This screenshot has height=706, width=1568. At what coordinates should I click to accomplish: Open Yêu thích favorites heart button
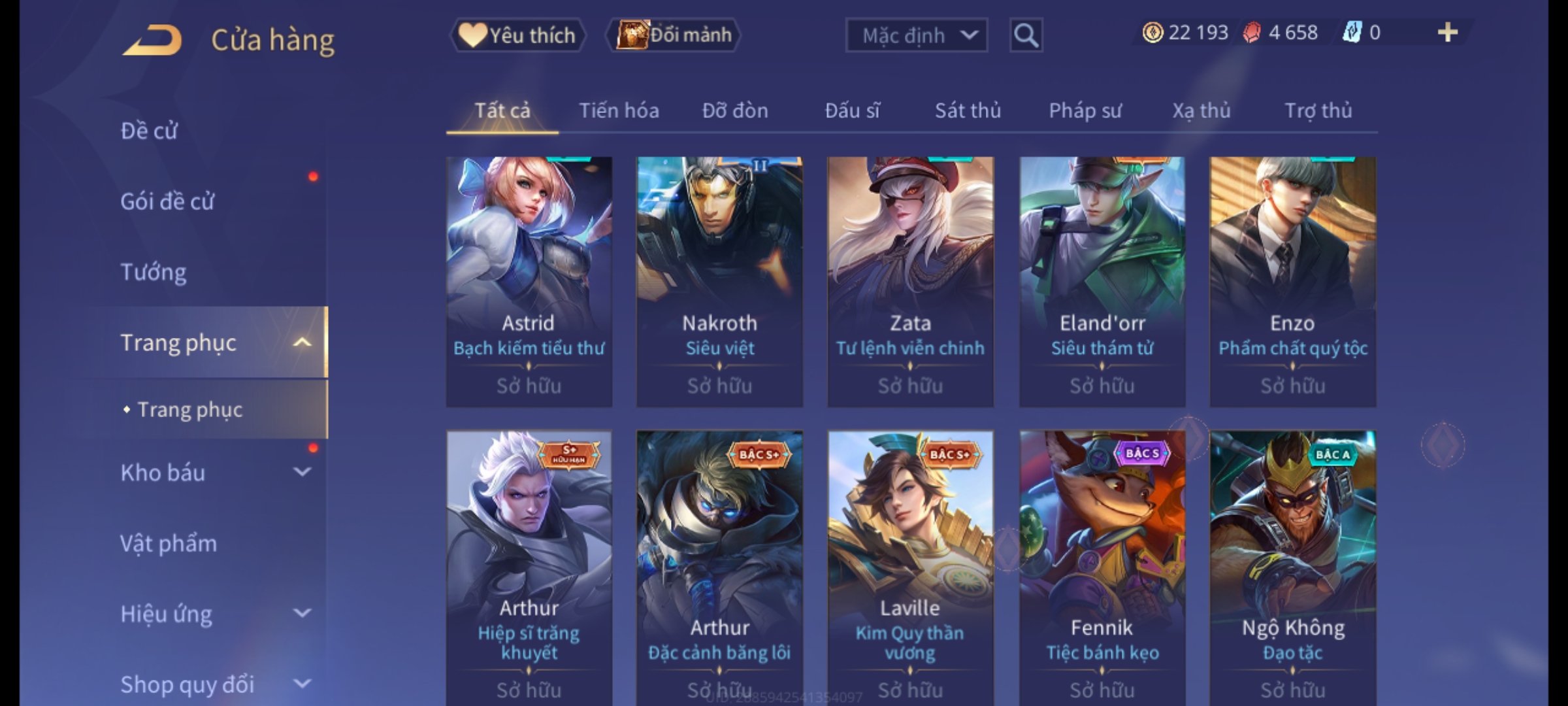coord(517,35)
